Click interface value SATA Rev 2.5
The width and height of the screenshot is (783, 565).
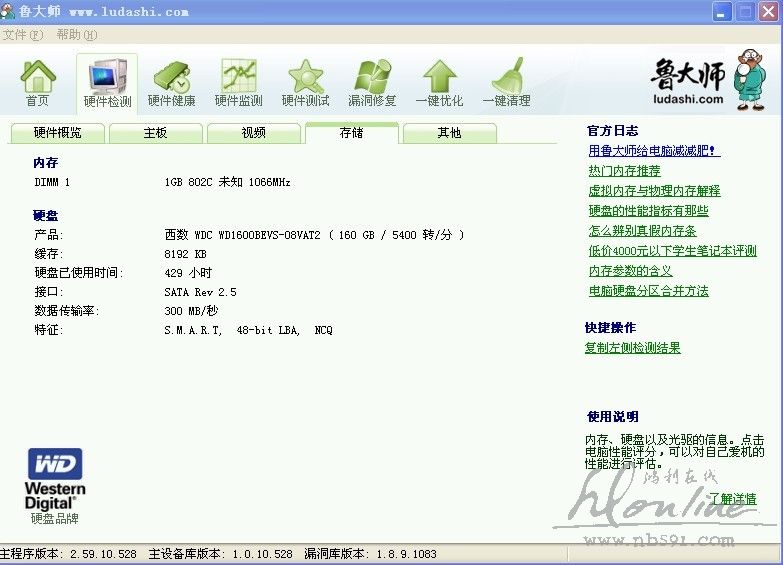(200, 292)
